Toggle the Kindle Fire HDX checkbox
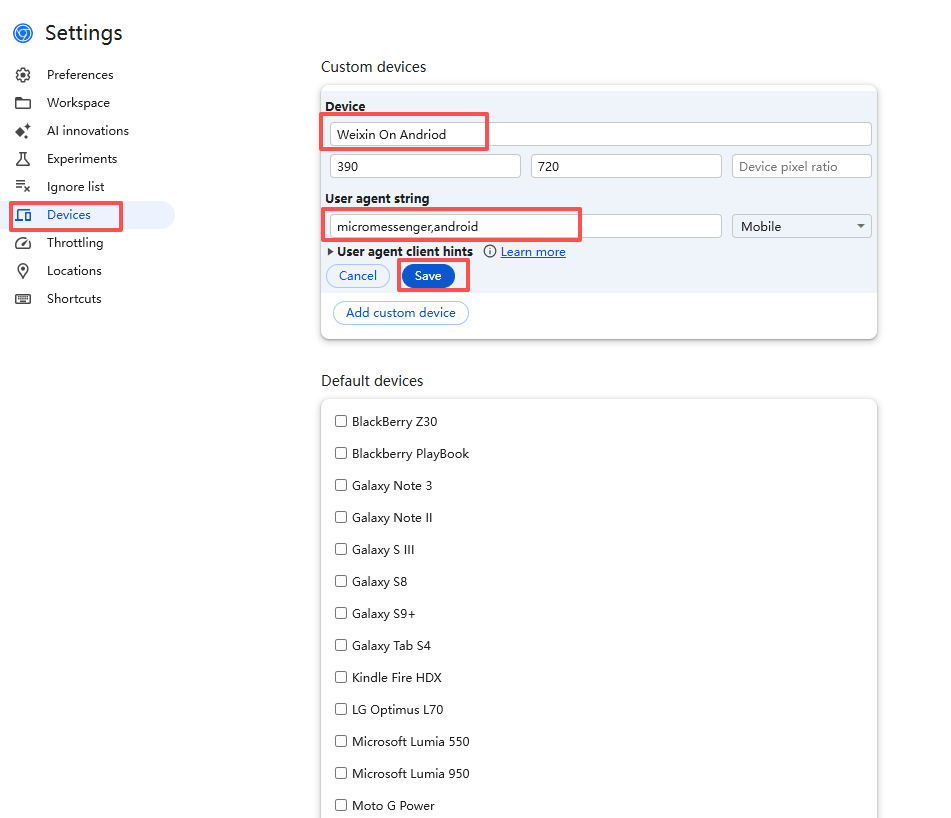 click(341, 678)
